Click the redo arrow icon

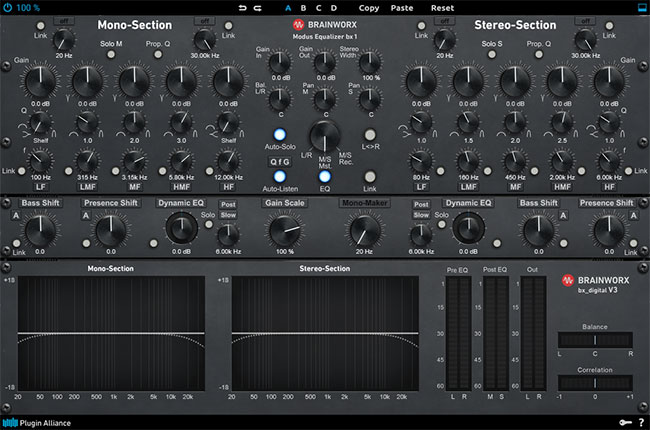257,8
